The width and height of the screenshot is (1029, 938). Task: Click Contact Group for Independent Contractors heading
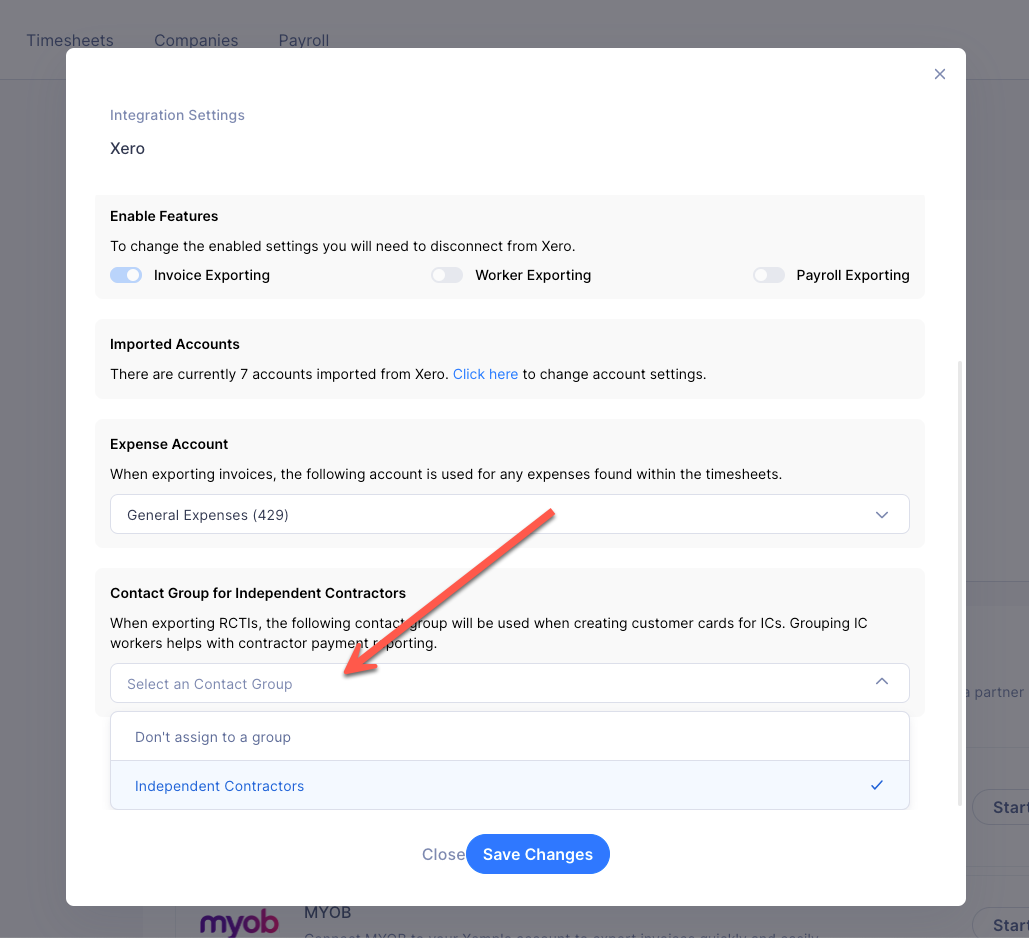coord(258,593)
